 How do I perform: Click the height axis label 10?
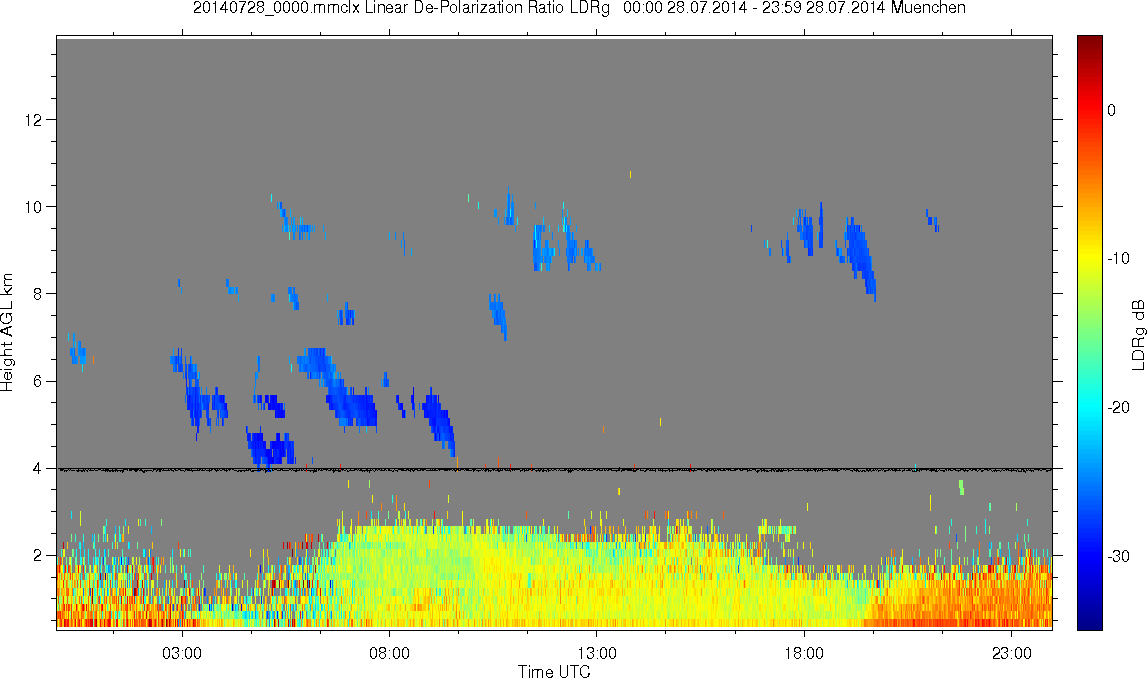coord(33,207)
